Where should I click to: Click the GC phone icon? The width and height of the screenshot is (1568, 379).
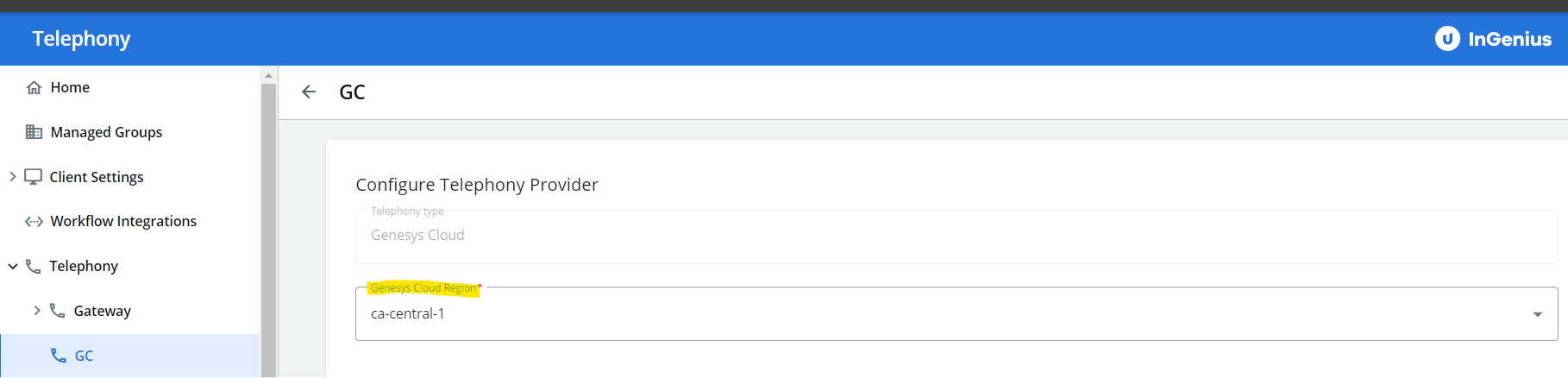pos(59,356)
